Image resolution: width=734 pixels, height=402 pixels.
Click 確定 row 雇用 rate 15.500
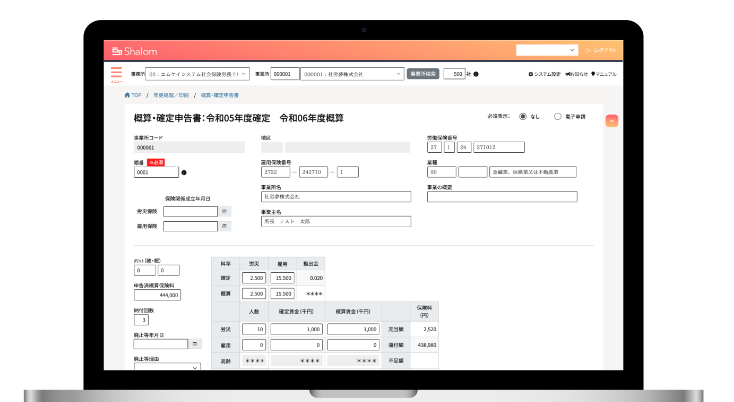282,278
